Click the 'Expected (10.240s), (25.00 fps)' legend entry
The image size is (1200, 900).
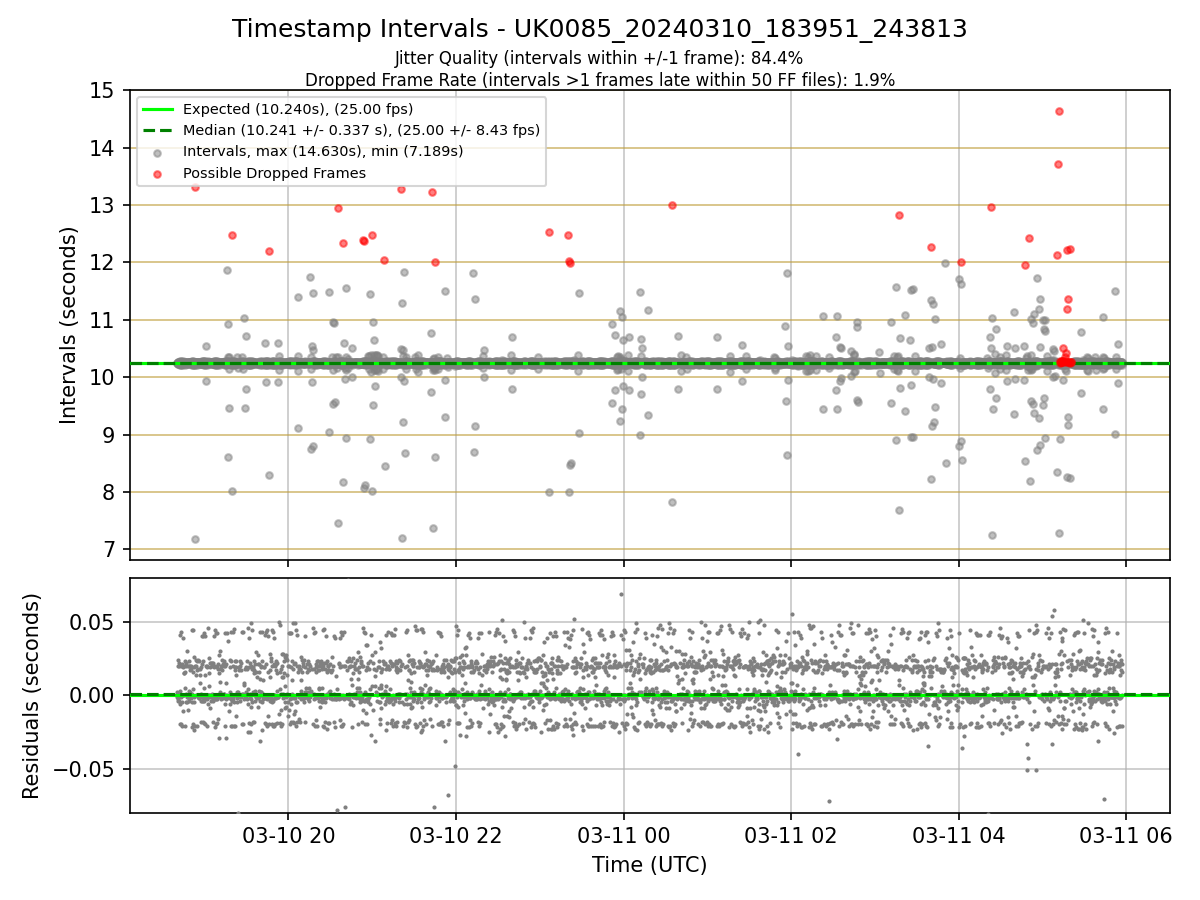298,109
